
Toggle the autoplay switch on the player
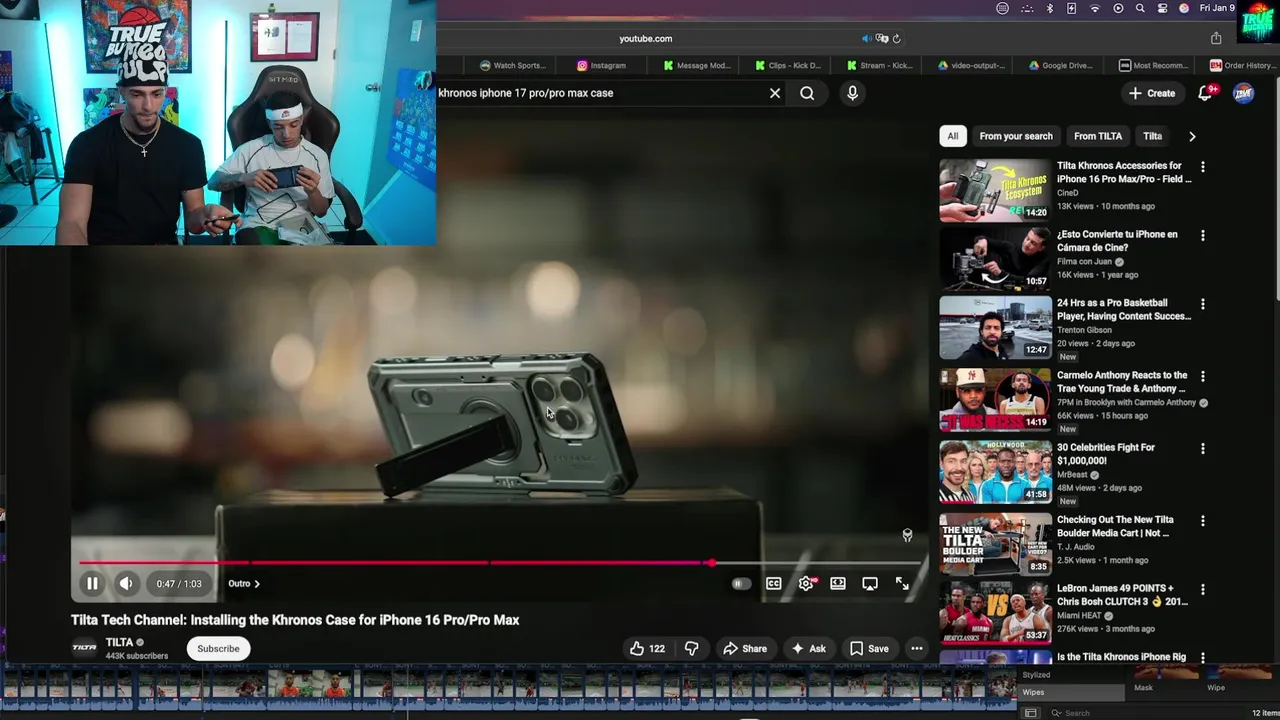[740, 584]
